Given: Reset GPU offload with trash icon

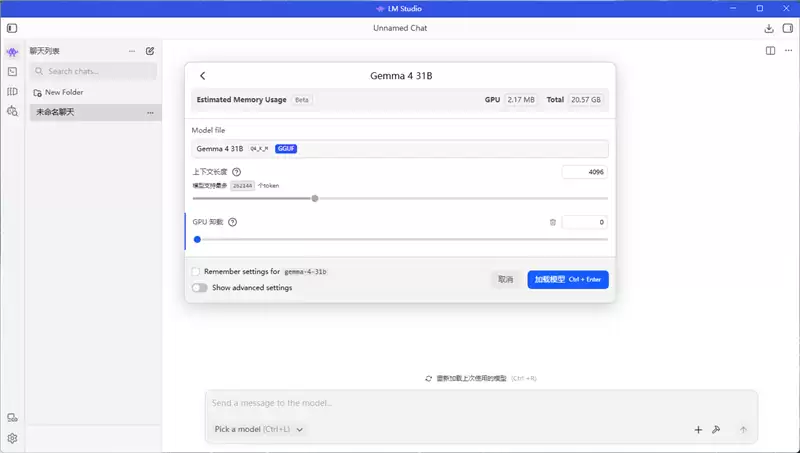Looking at the screenshot, I should pyautogui.click(x=553, y=222).
